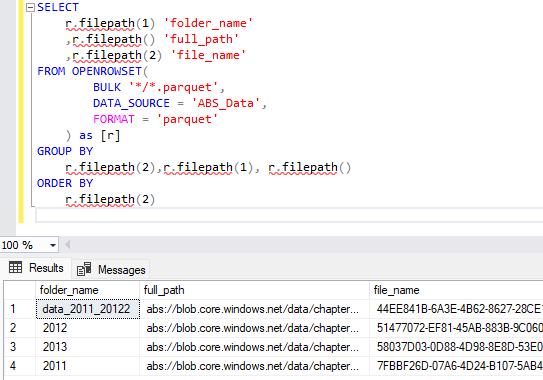This screenshot has height=380, width=543.
Task: Select full_path cell in row 2
Action: coord(255,328)
